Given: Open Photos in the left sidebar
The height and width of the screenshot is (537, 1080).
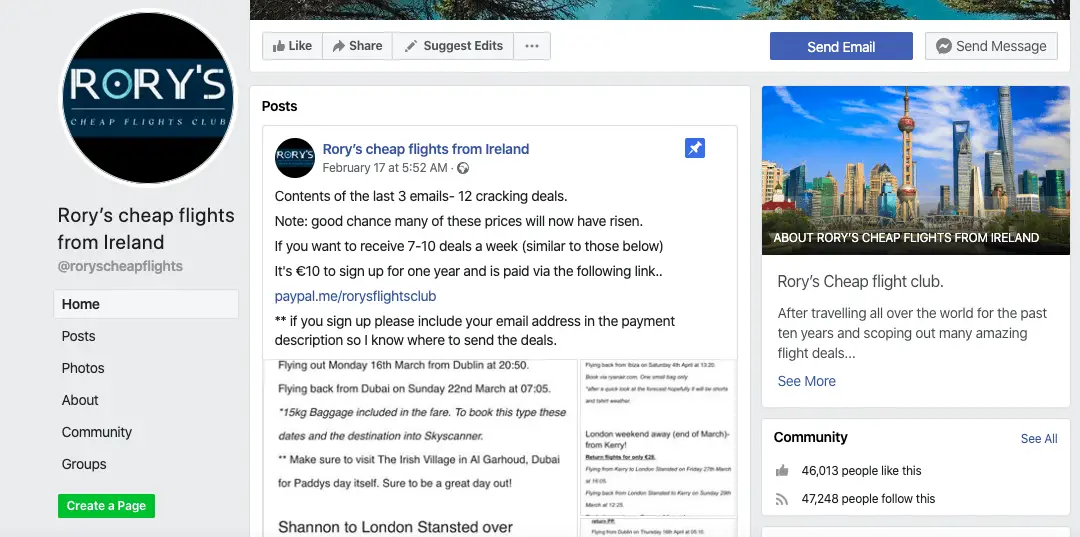Looking at the screenshot, I should point(83,368).
